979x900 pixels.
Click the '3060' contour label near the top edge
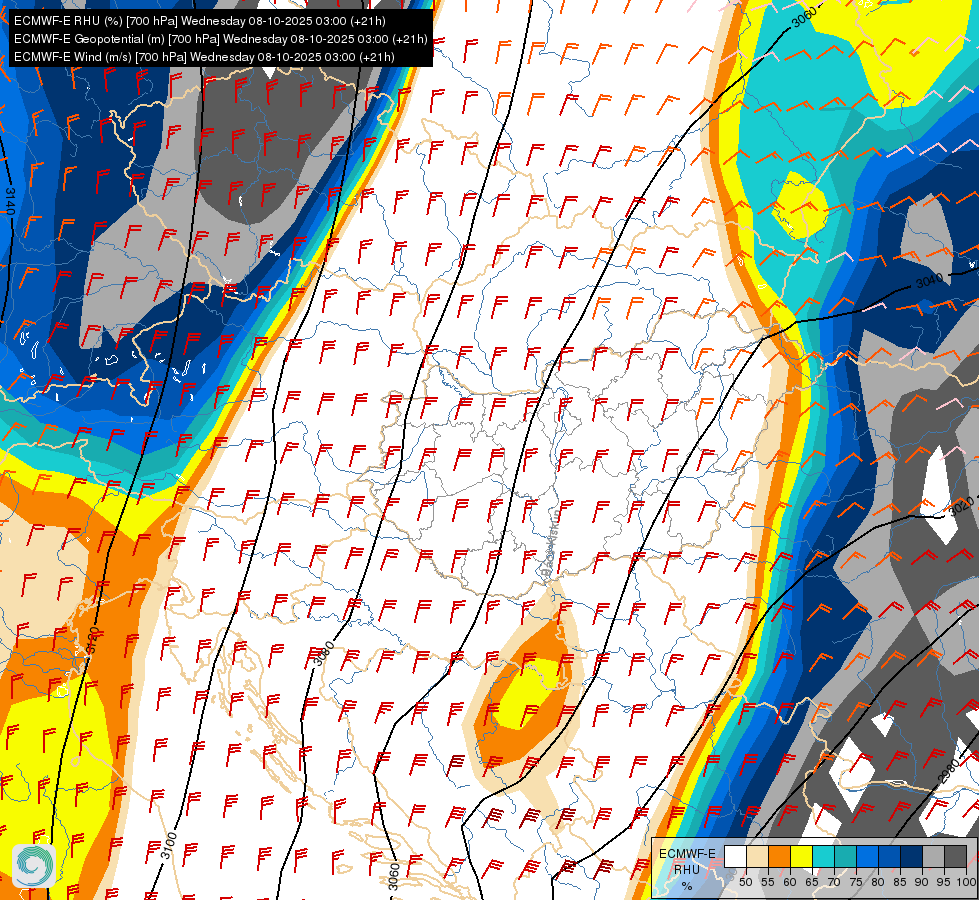point(804,17)
